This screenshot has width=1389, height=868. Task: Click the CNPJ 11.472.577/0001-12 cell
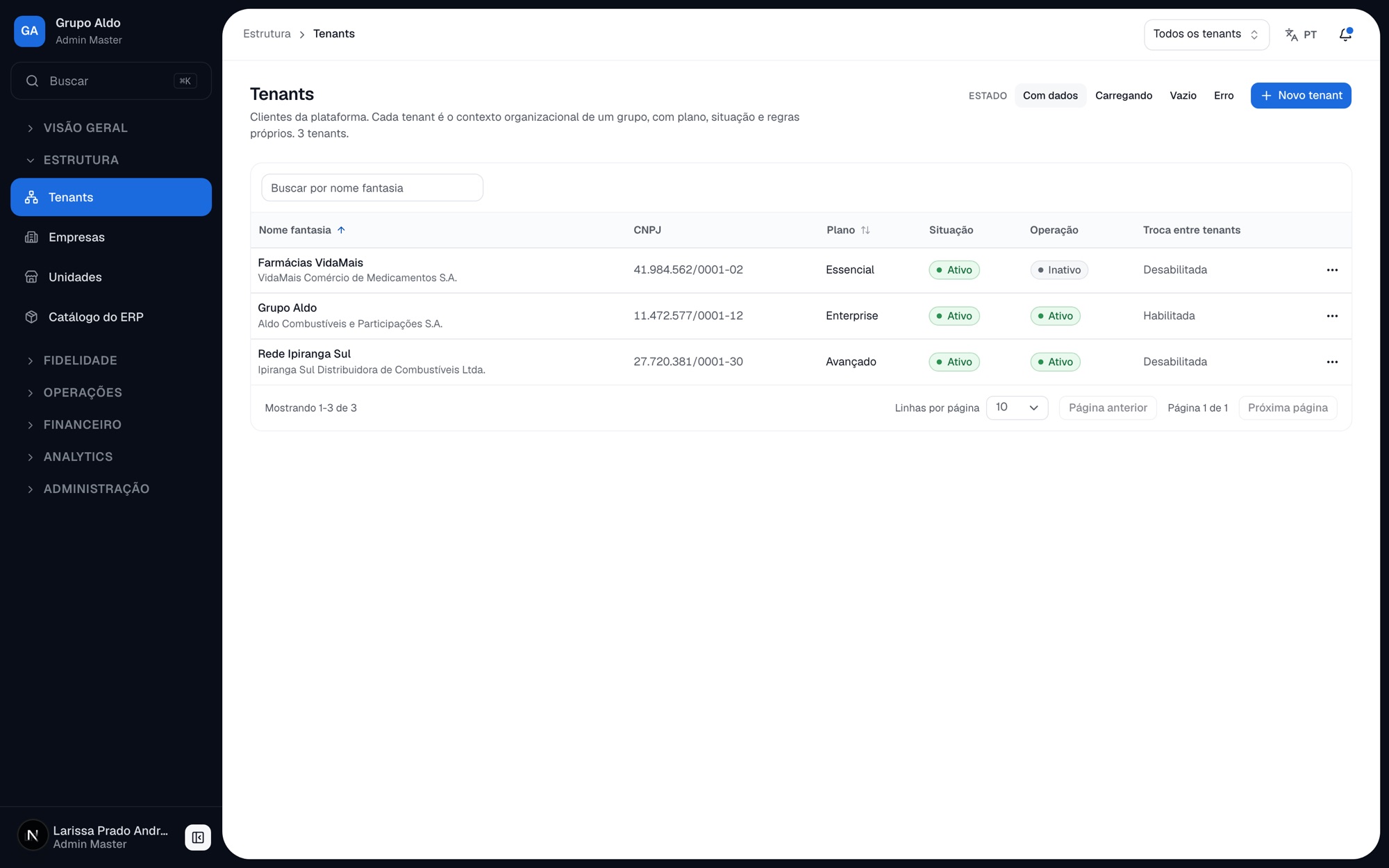[x=688, y=316]
